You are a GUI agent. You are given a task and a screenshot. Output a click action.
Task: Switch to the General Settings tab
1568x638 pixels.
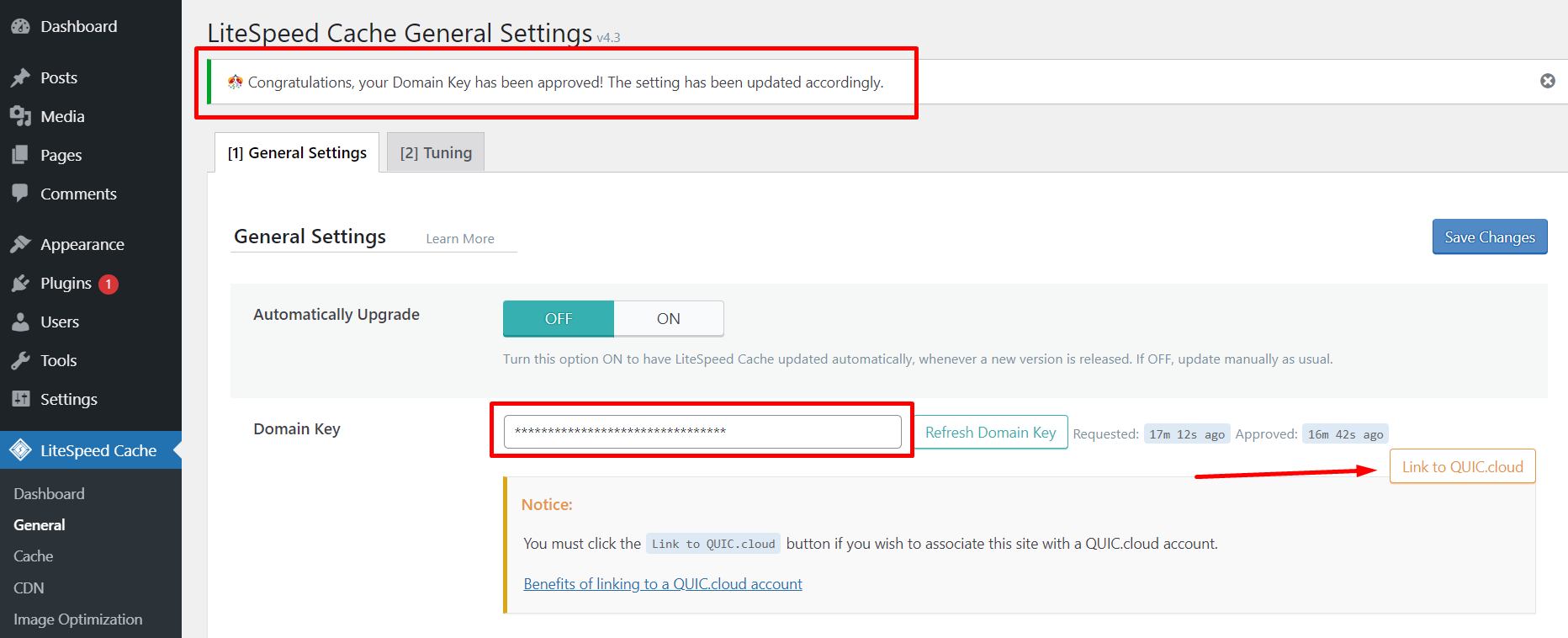[x=297, y=152]
